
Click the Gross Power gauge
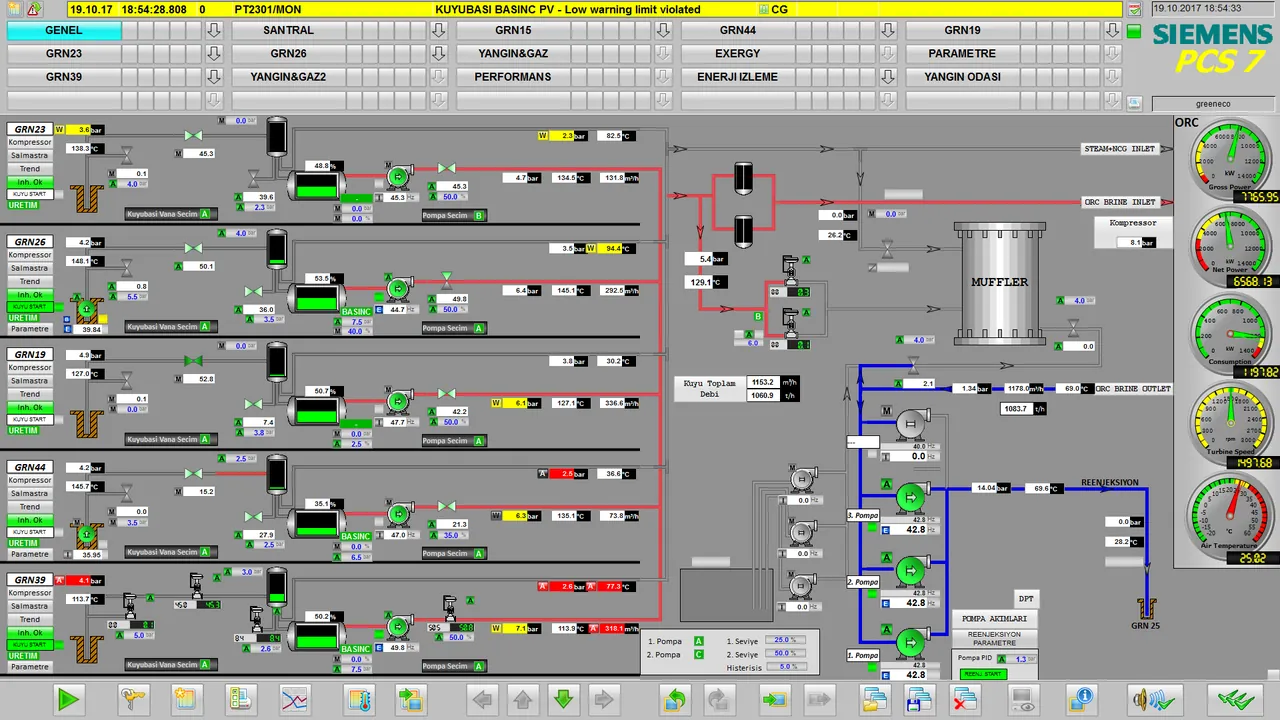[1227, 156]
